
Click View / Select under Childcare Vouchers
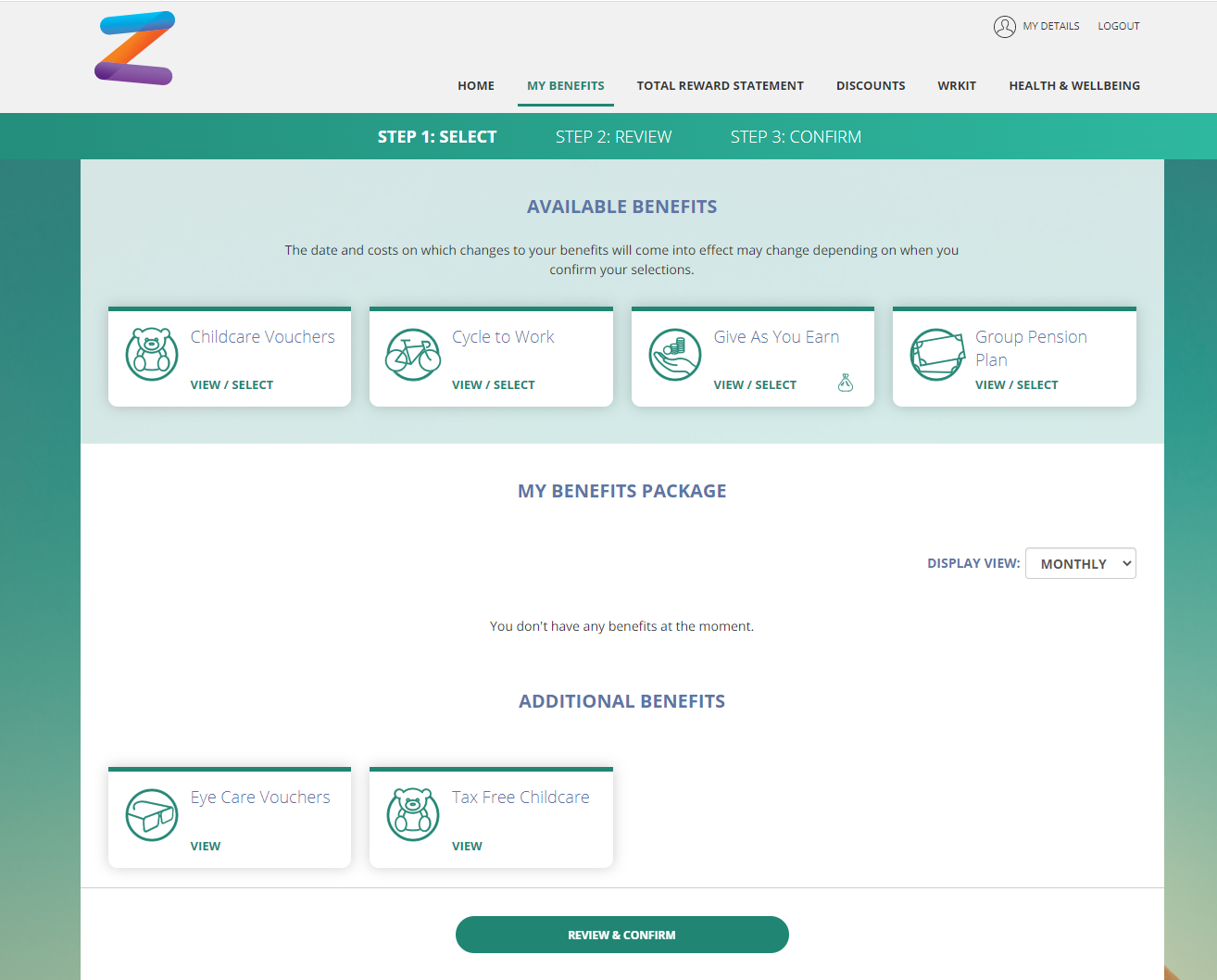[232, 385]
